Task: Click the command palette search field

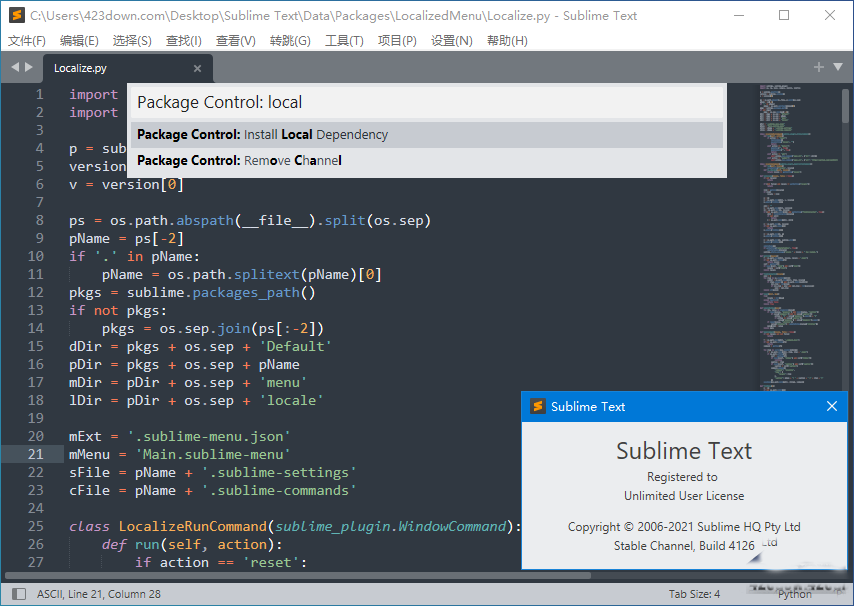Action: tap(426, 102)
